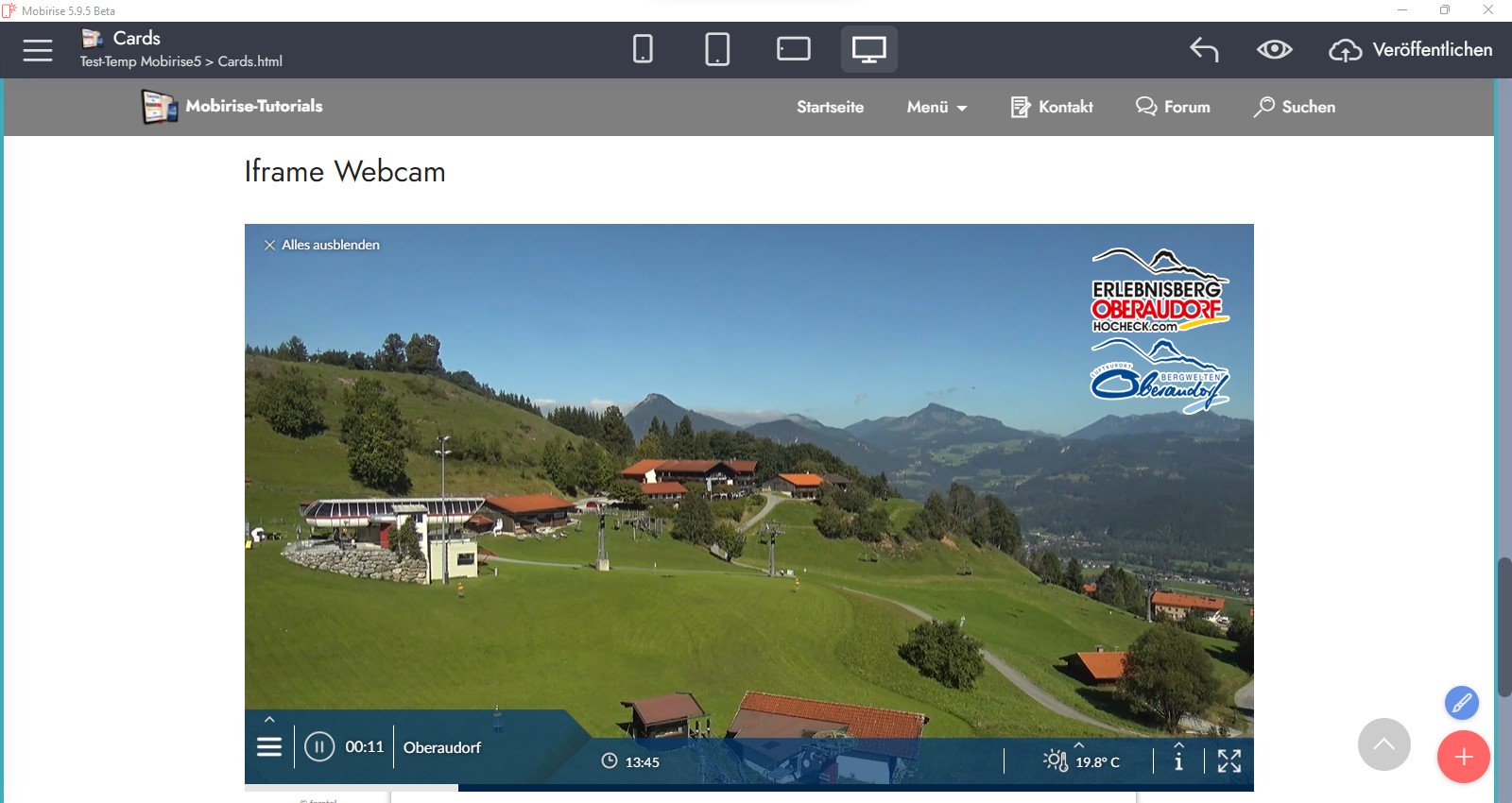Open the webcam info panel
This screenshot has width=1512, height=803.
(x=1178, y=760)
